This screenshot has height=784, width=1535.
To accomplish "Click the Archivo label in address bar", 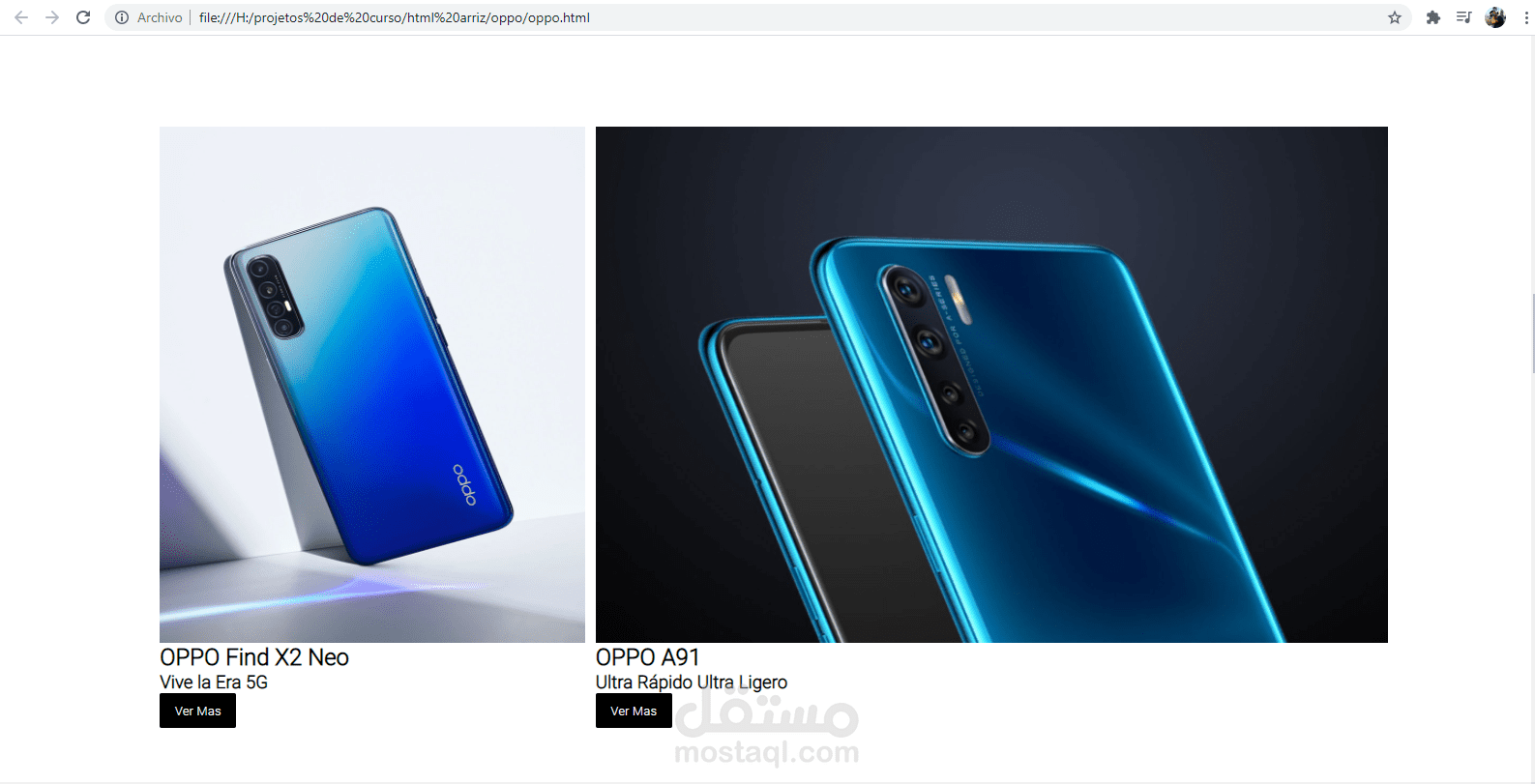I will click(160, 17).
